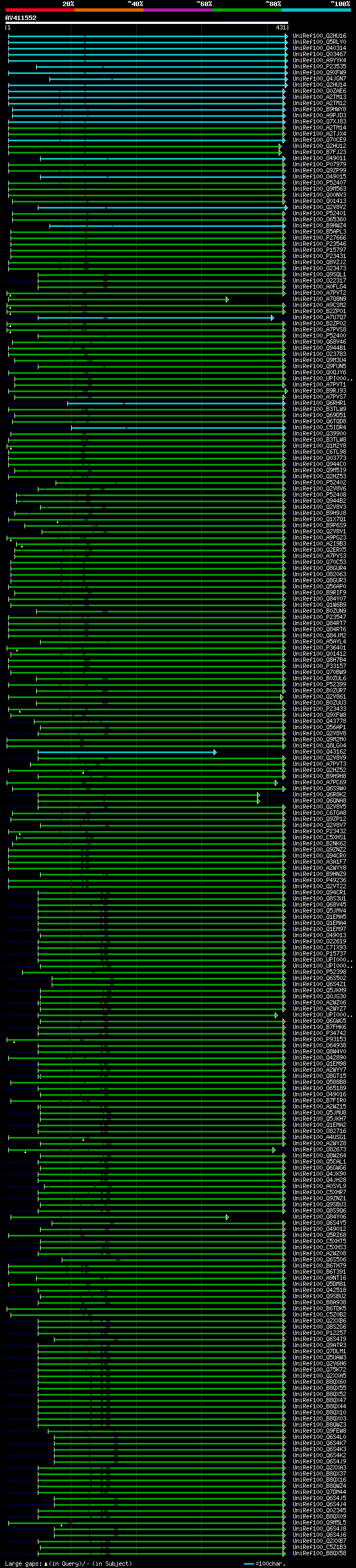
Task: Open hit UniRef100_P23535
Action: pyautogui.click(x=319, y=66)
